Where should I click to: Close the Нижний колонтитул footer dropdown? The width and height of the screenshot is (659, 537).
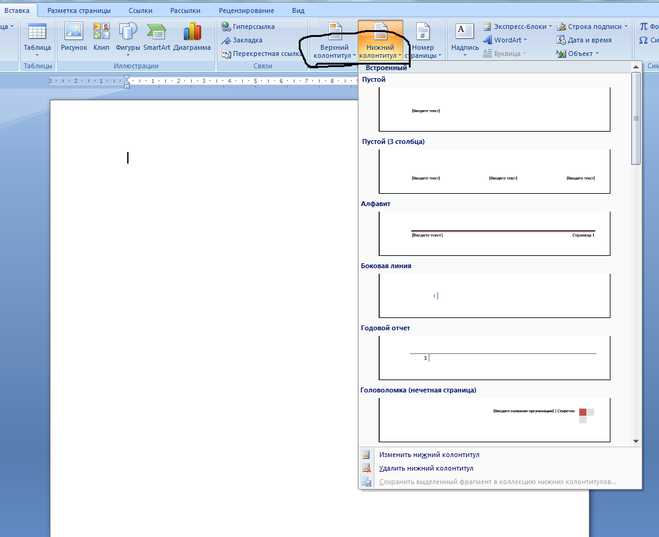[380, 40]
